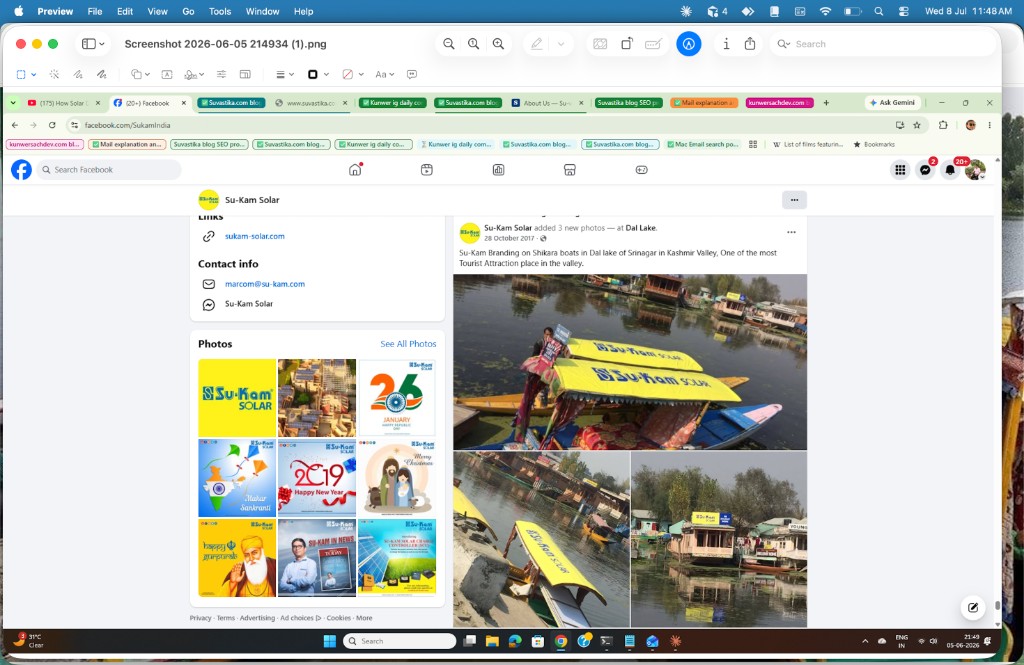Expand the highlight color options chevron
Image resolution: width=1024 pixels, height=665 pixels.
pos(561,44)
